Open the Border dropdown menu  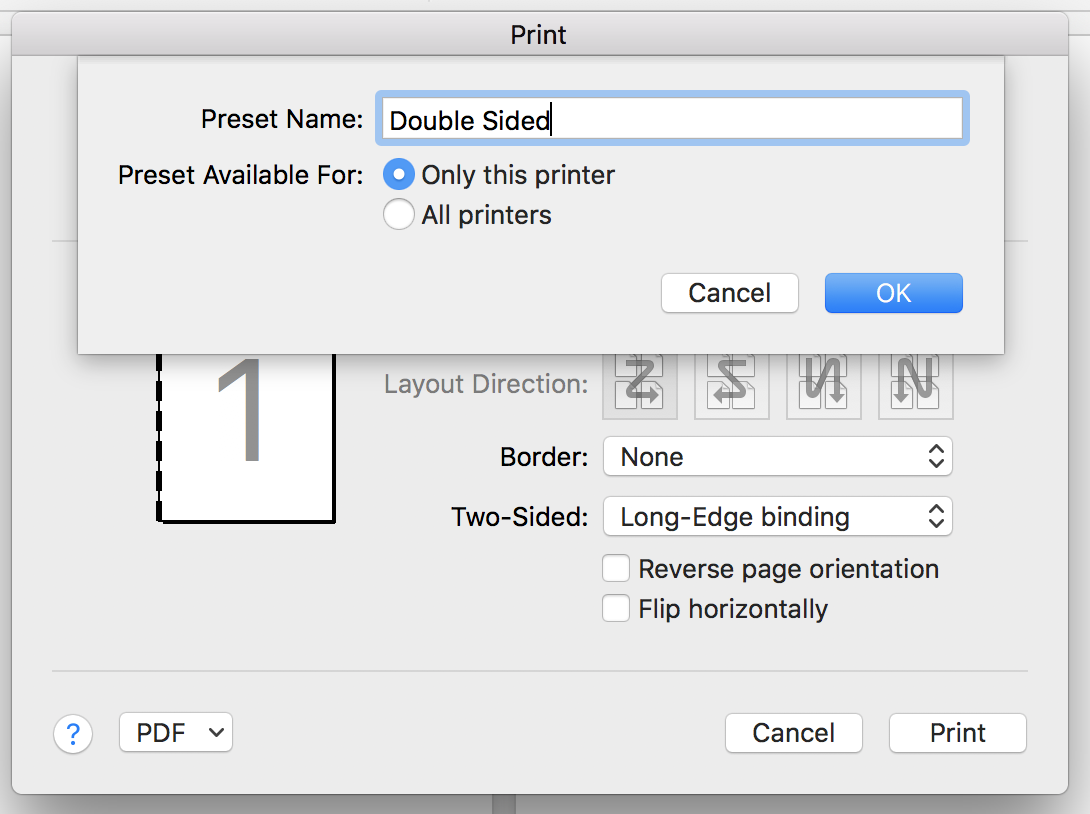[x=777, y=457]
